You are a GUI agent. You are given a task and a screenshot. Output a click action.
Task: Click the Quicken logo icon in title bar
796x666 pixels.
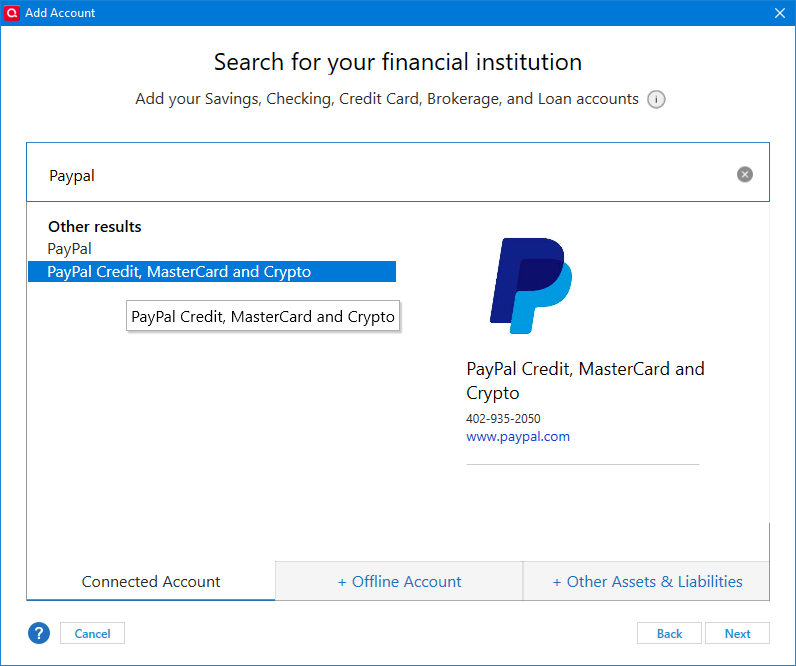[12, 13]
